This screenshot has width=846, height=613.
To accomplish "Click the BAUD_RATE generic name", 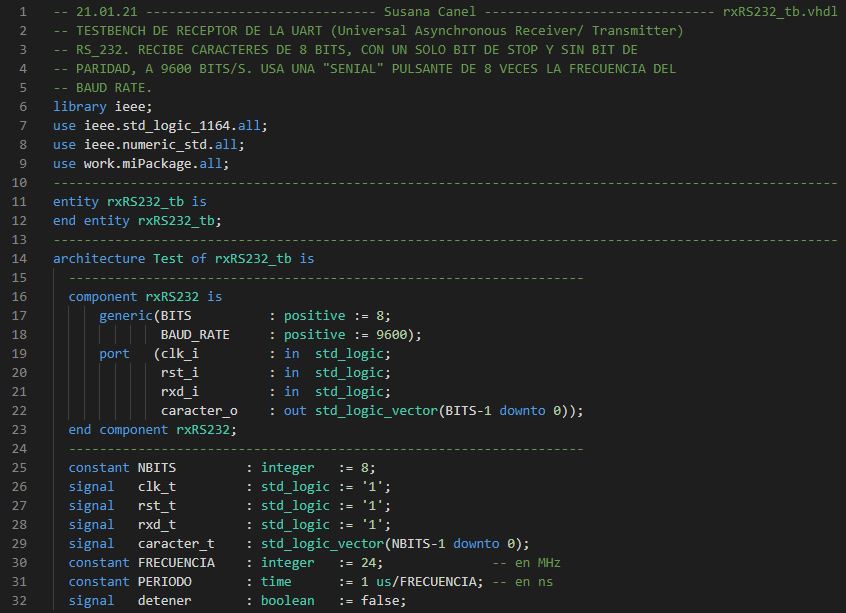I will pyautogui.click(x=195, y=334).
